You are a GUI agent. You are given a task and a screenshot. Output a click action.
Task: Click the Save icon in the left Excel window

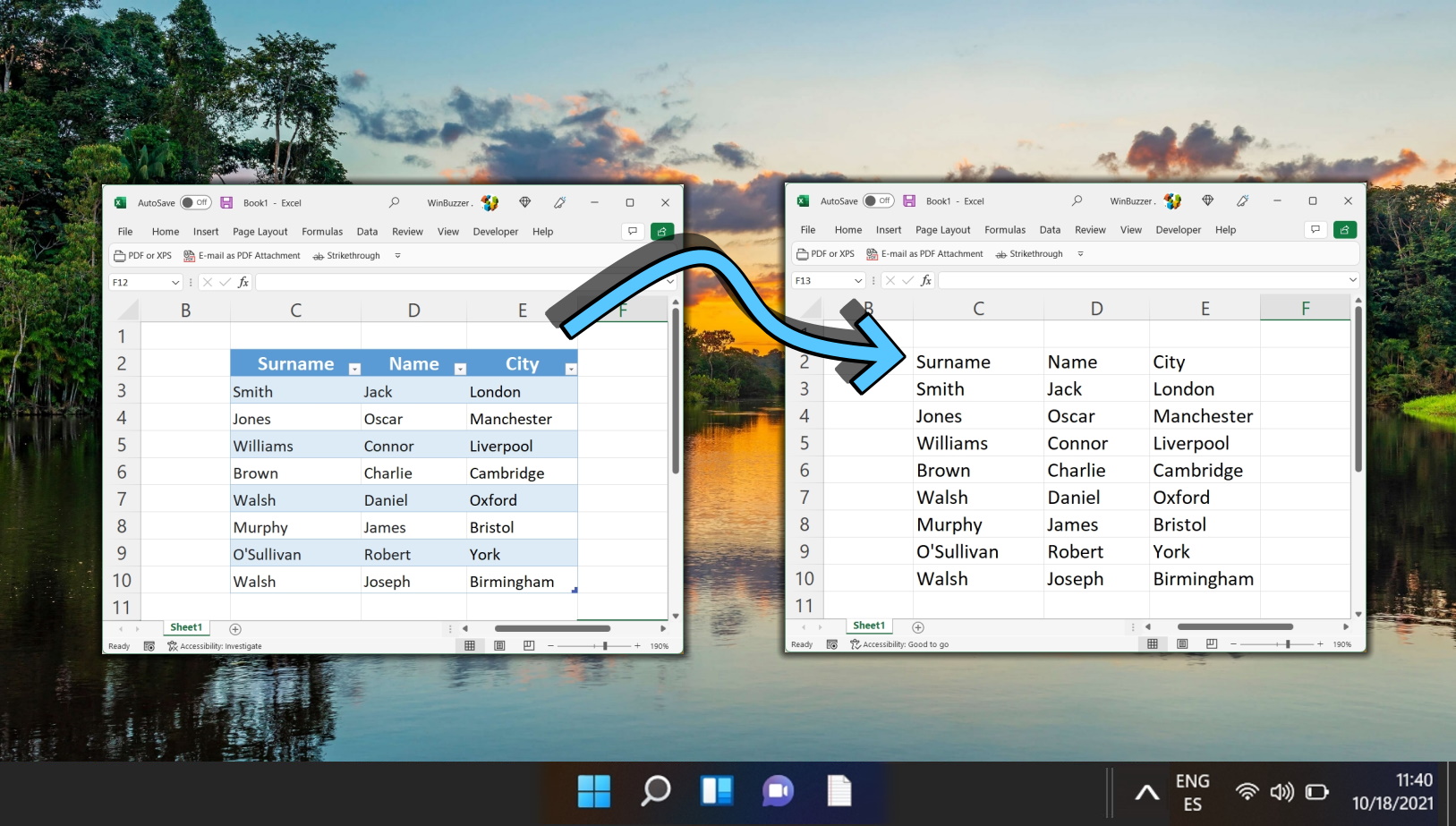226,203
